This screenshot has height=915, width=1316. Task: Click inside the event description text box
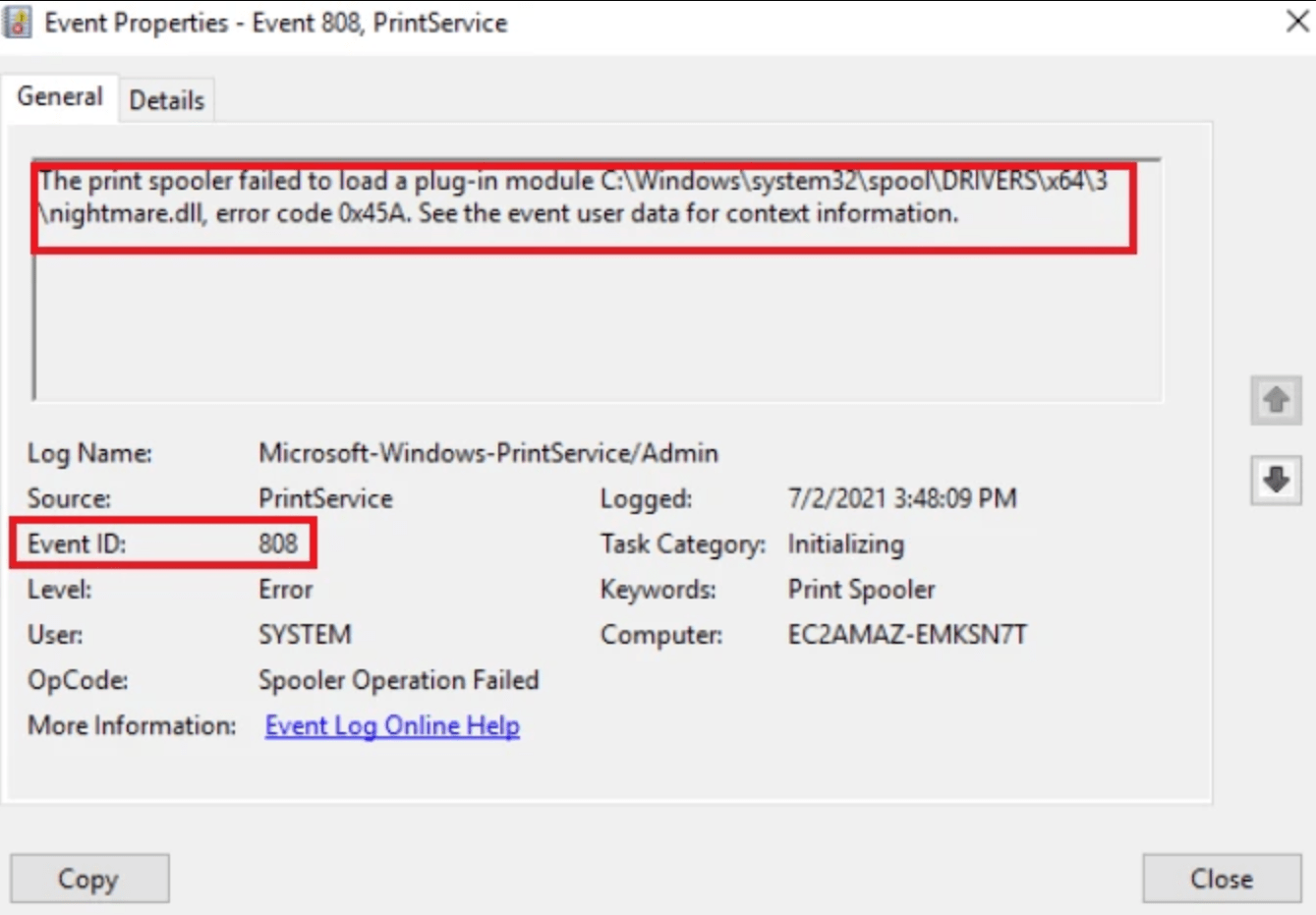(x=590, y=315)
